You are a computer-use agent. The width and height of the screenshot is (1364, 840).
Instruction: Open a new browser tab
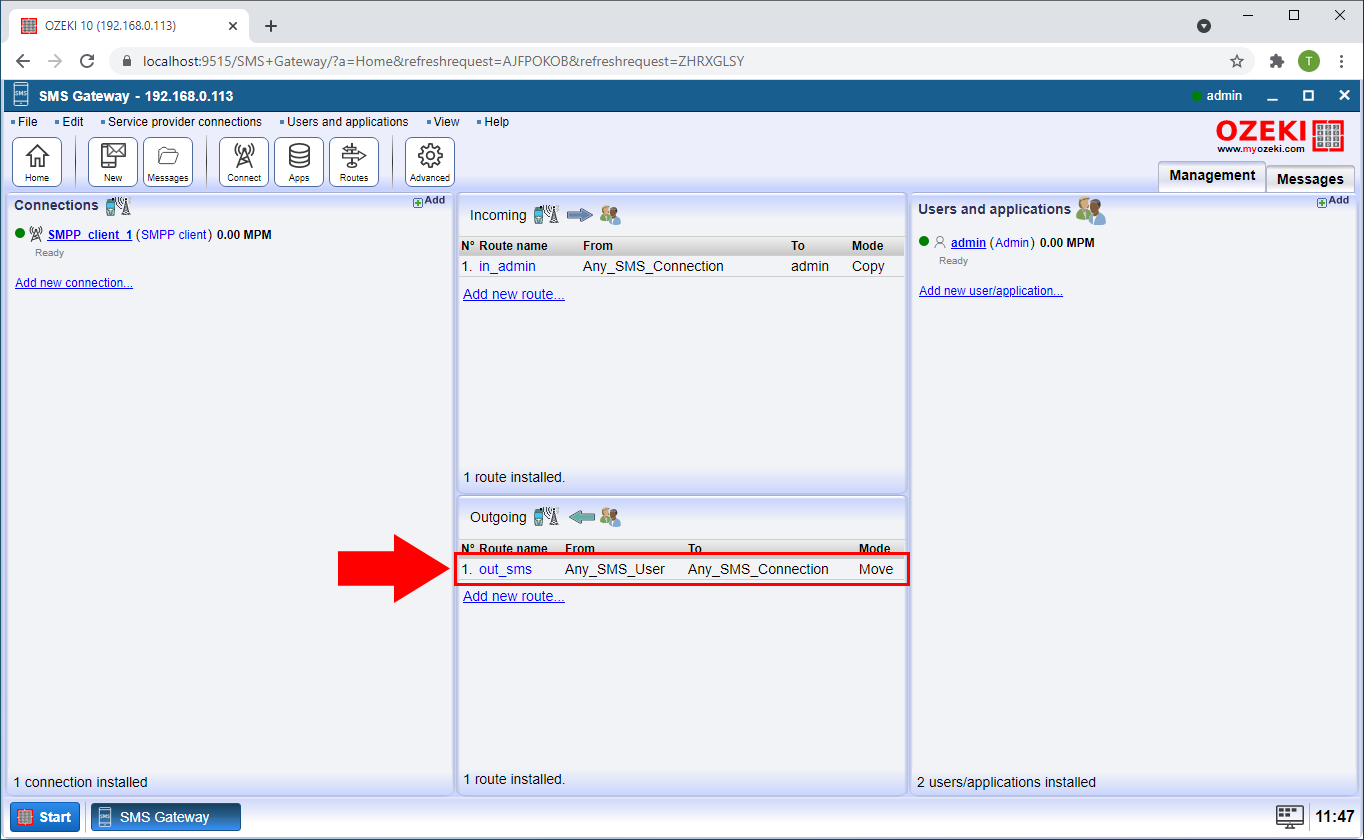coord(270,26)
